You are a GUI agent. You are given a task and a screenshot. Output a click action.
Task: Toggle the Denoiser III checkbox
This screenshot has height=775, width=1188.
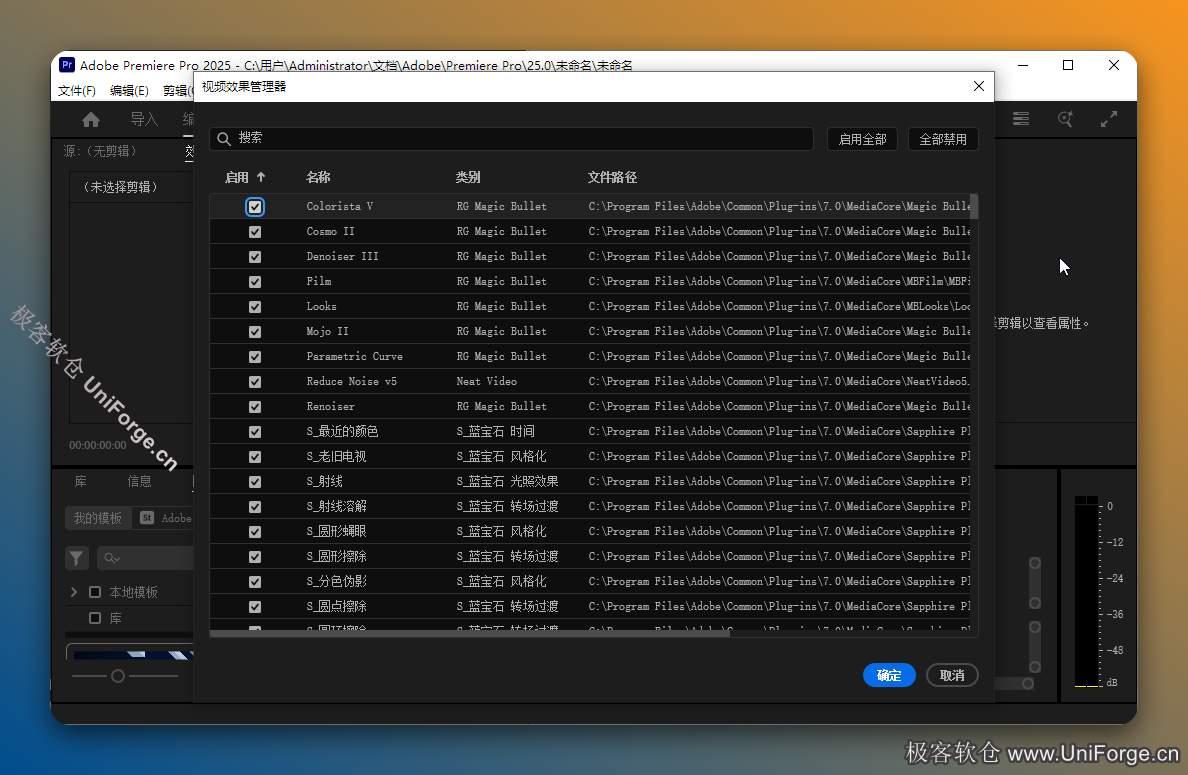coord(255,257)
